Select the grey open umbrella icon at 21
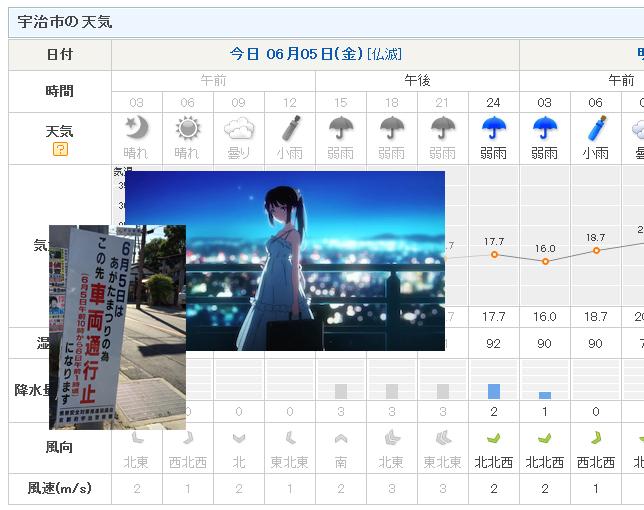Viewport: 644px width, 510px height. [443, 128]
